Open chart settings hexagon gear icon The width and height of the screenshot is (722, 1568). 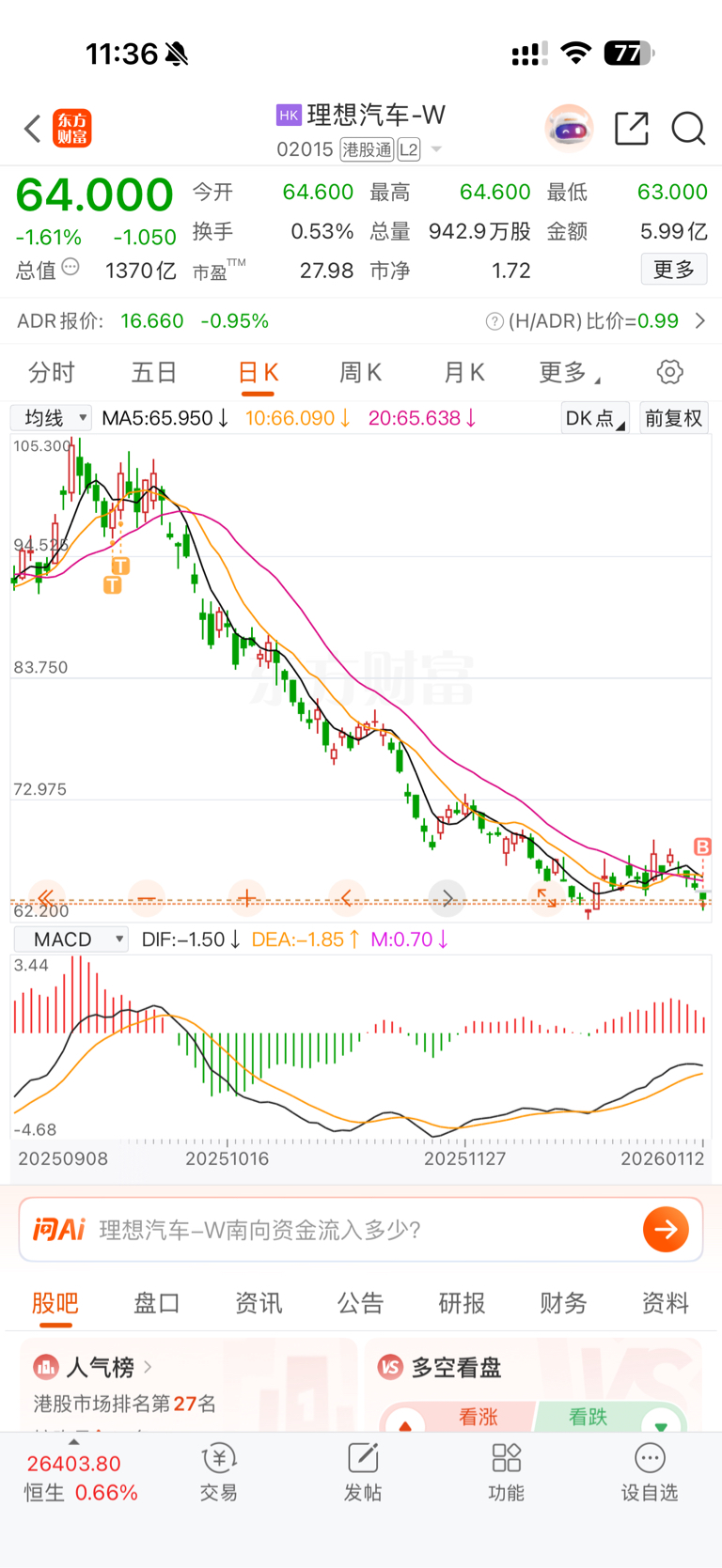669,372
